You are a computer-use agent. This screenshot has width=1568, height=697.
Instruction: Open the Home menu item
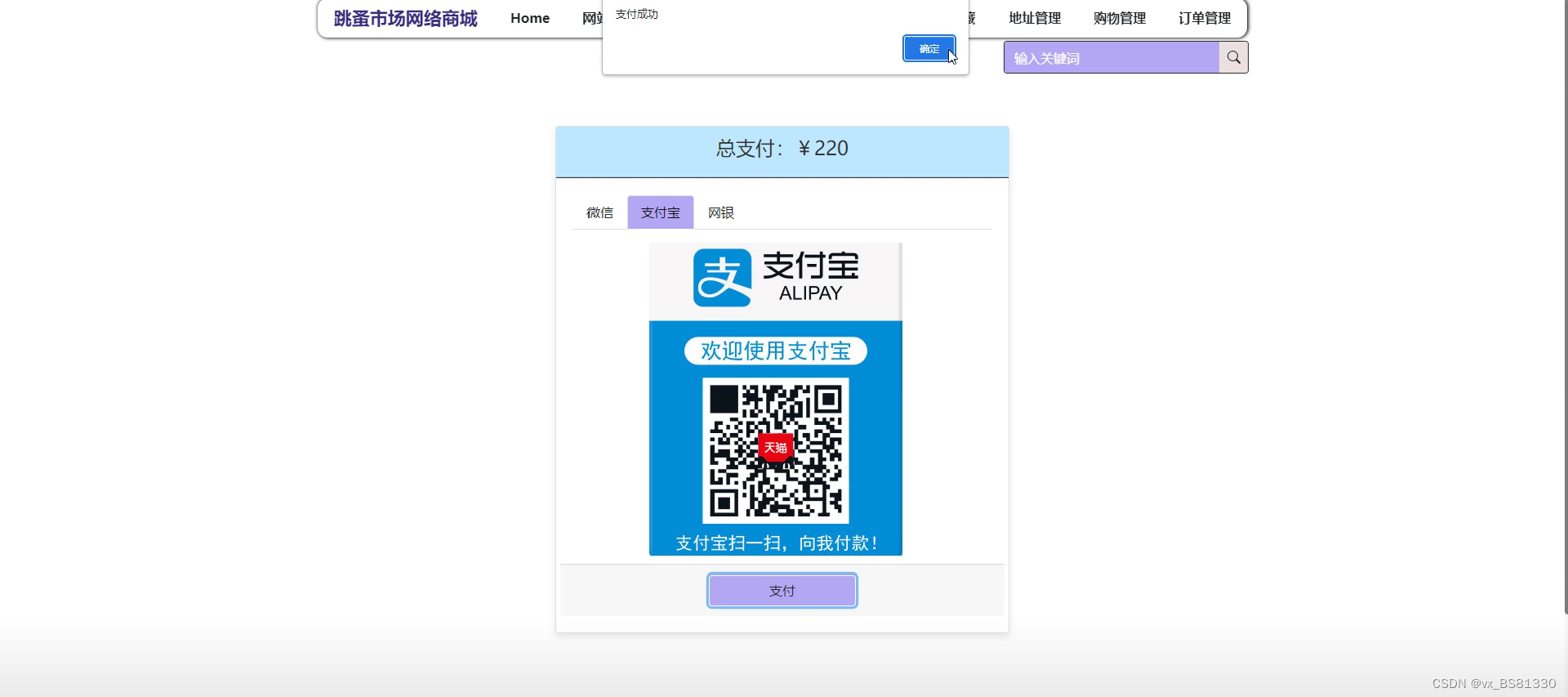[x=530, y=18]
